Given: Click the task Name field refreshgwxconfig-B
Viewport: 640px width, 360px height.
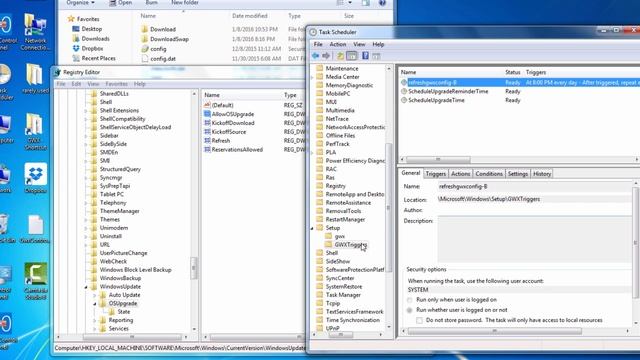Looking at the screenshot, I should pos(534,187).
